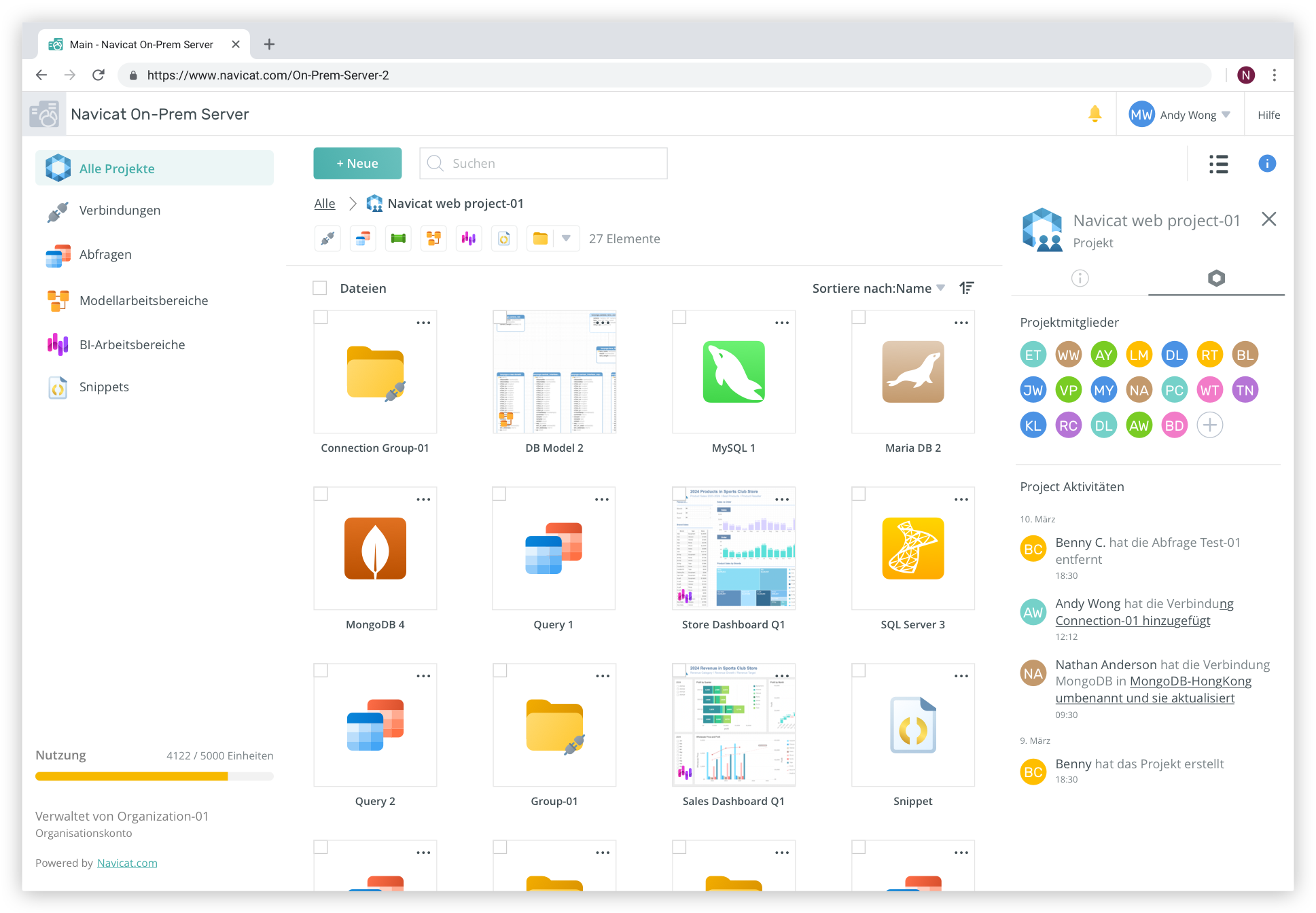Open Connection-01 hinzugefügt activity link
1316x913 pixels.
tap(1133, 621)
